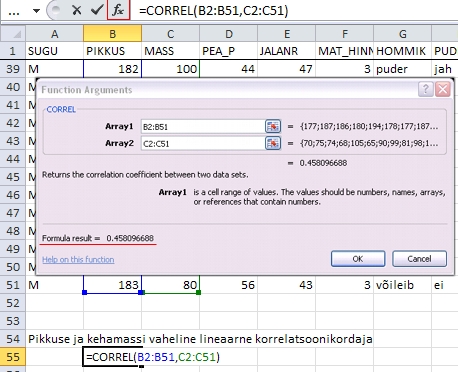The width and height of the screenshot is (458, 372).
Task: Click into the Array1 input field
Action: [x=203, y=127]
